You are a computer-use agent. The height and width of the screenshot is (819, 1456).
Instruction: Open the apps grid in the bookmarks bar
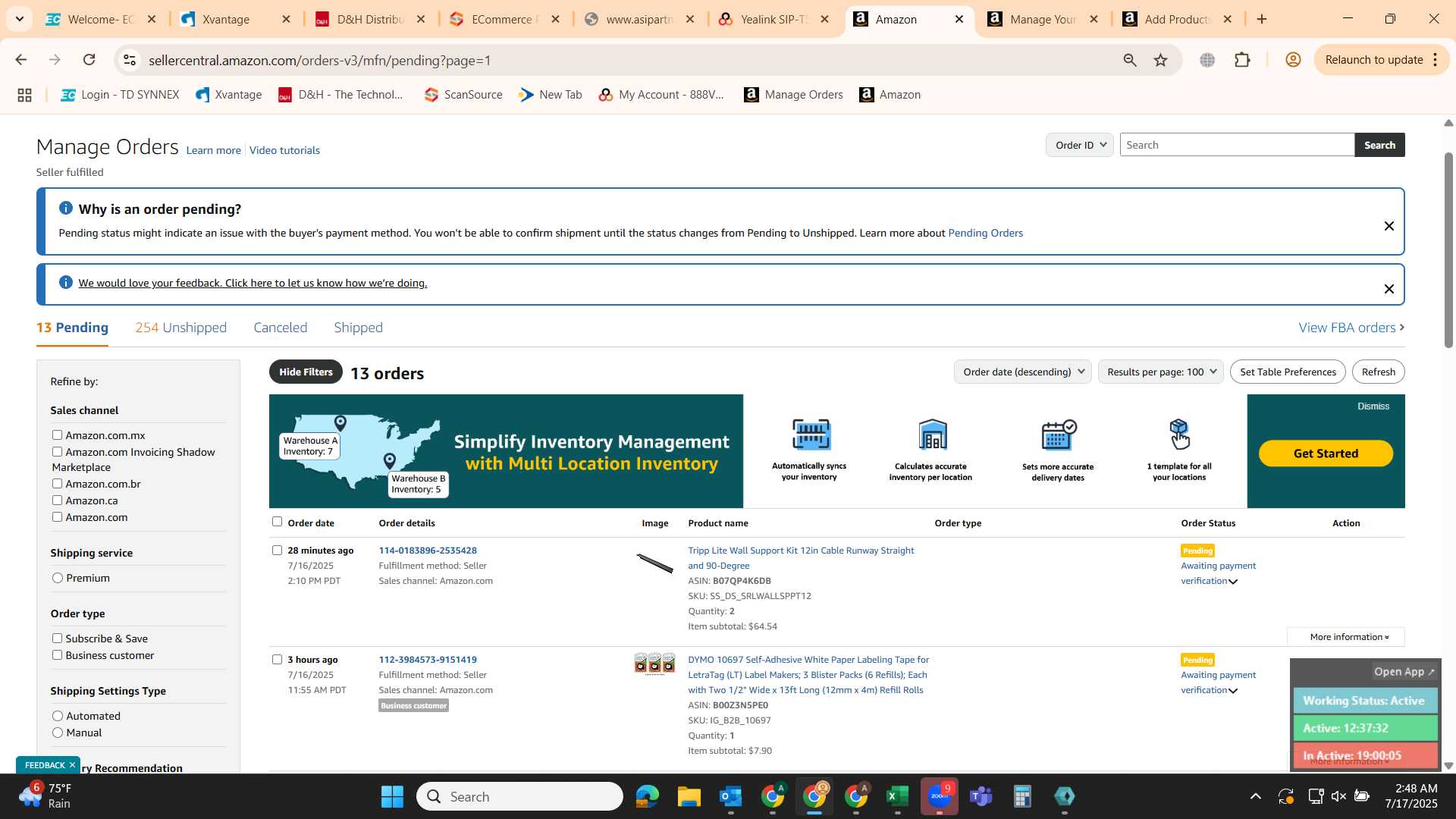click(x=24, y=95)
